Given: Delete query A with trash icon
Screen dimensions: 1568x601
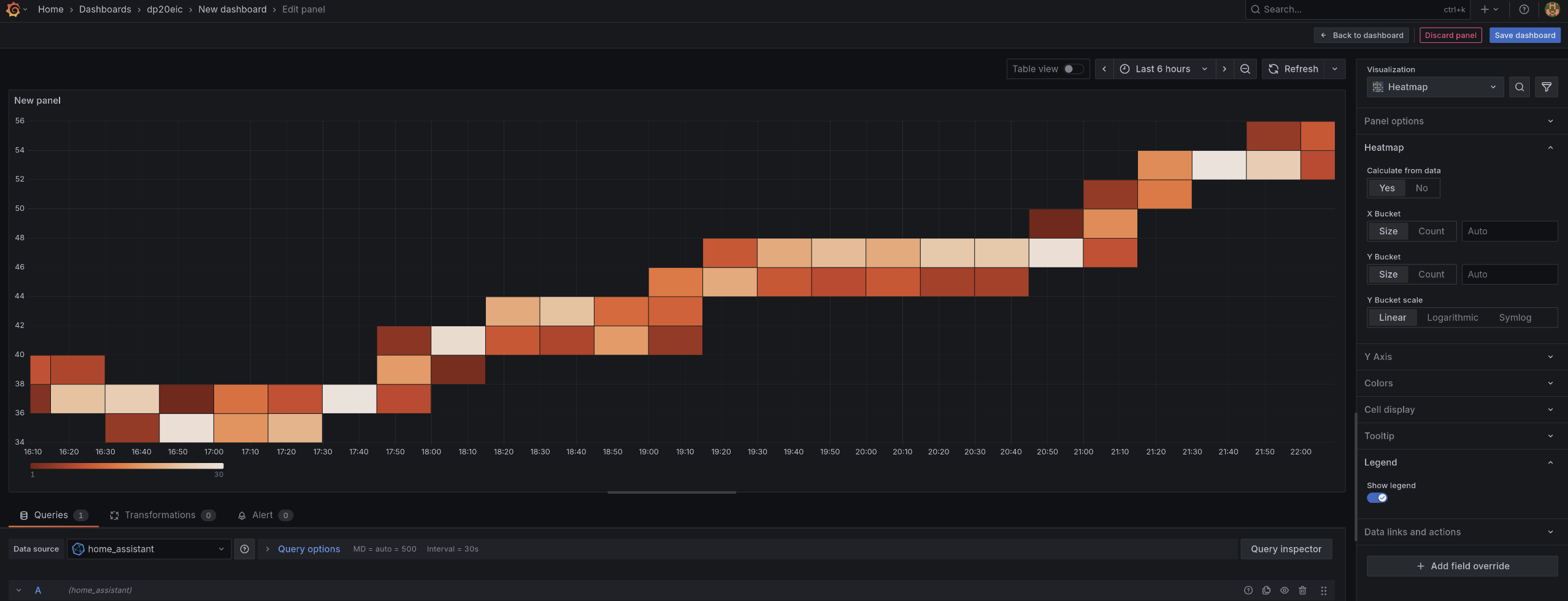Looking at the screenshot, I should pyautogui.click(x=1302, y=590).
